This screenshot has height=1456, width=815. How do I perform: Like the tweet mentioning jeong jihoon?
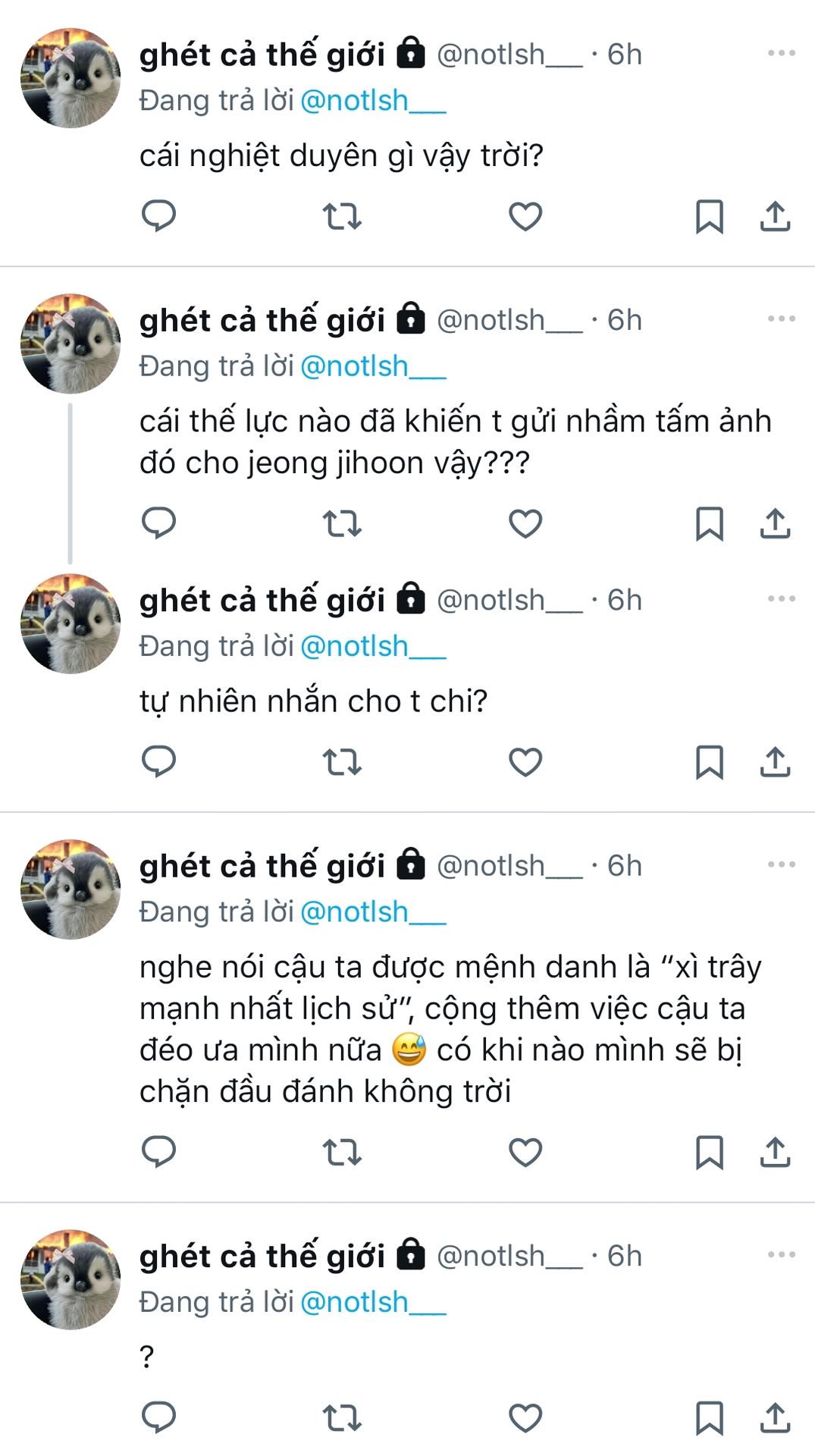(525, 524)
